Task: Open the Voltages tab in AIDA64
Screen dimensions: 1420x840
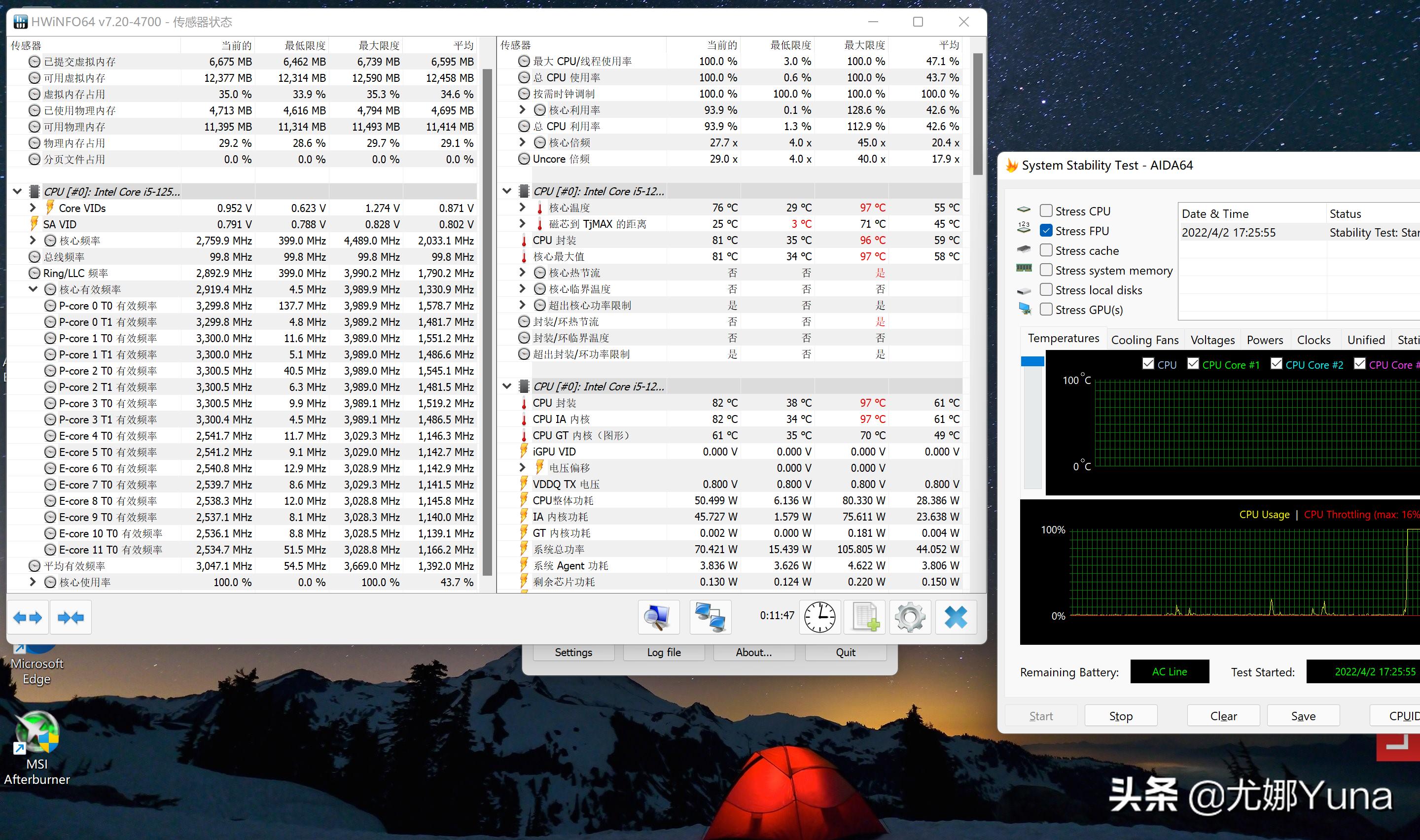Action: point(1212,340)
